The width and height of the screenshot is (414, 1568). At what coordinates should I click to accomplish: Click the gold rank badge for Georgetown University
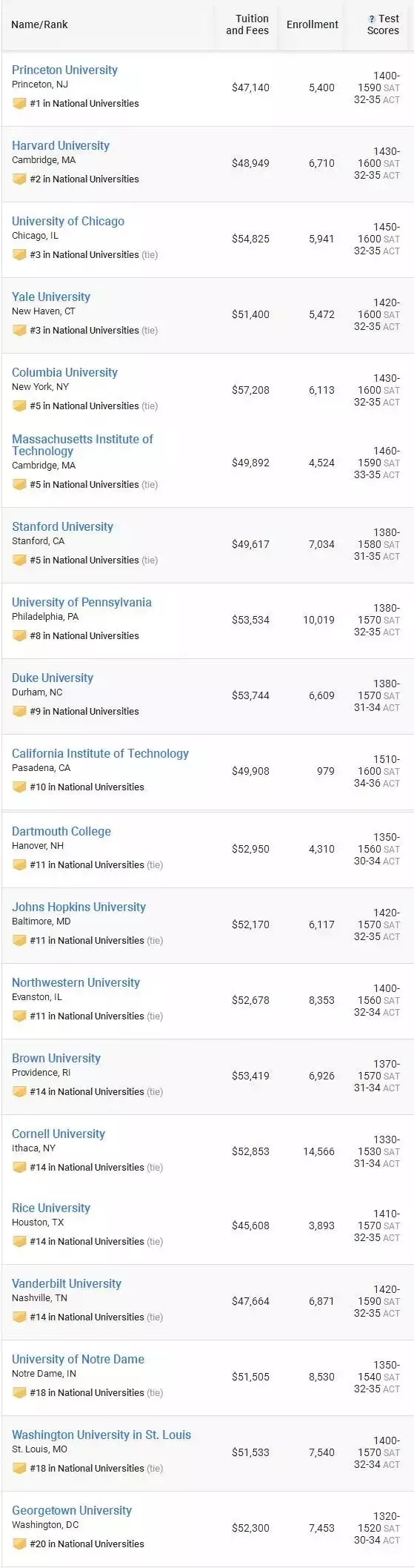[x=19, y=1544]
